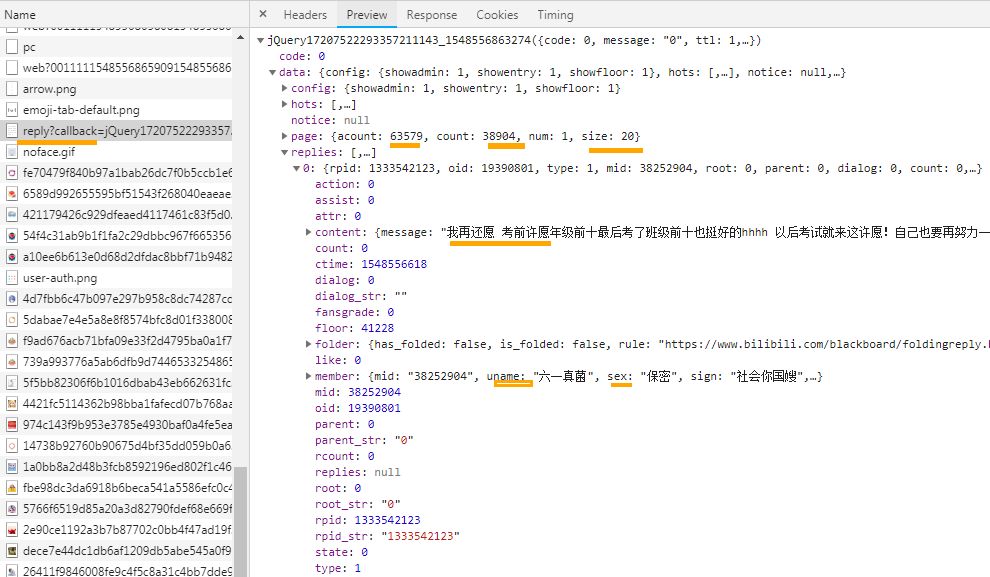Open the Headers tab
Viewport: 990px width, 577px height.
point(305,15)
